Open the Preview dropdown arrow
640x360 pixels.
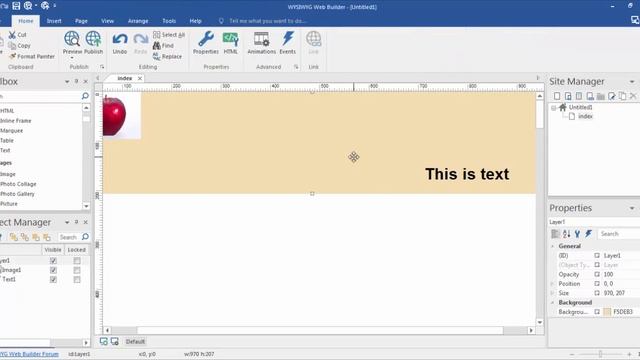pos(72,58)
